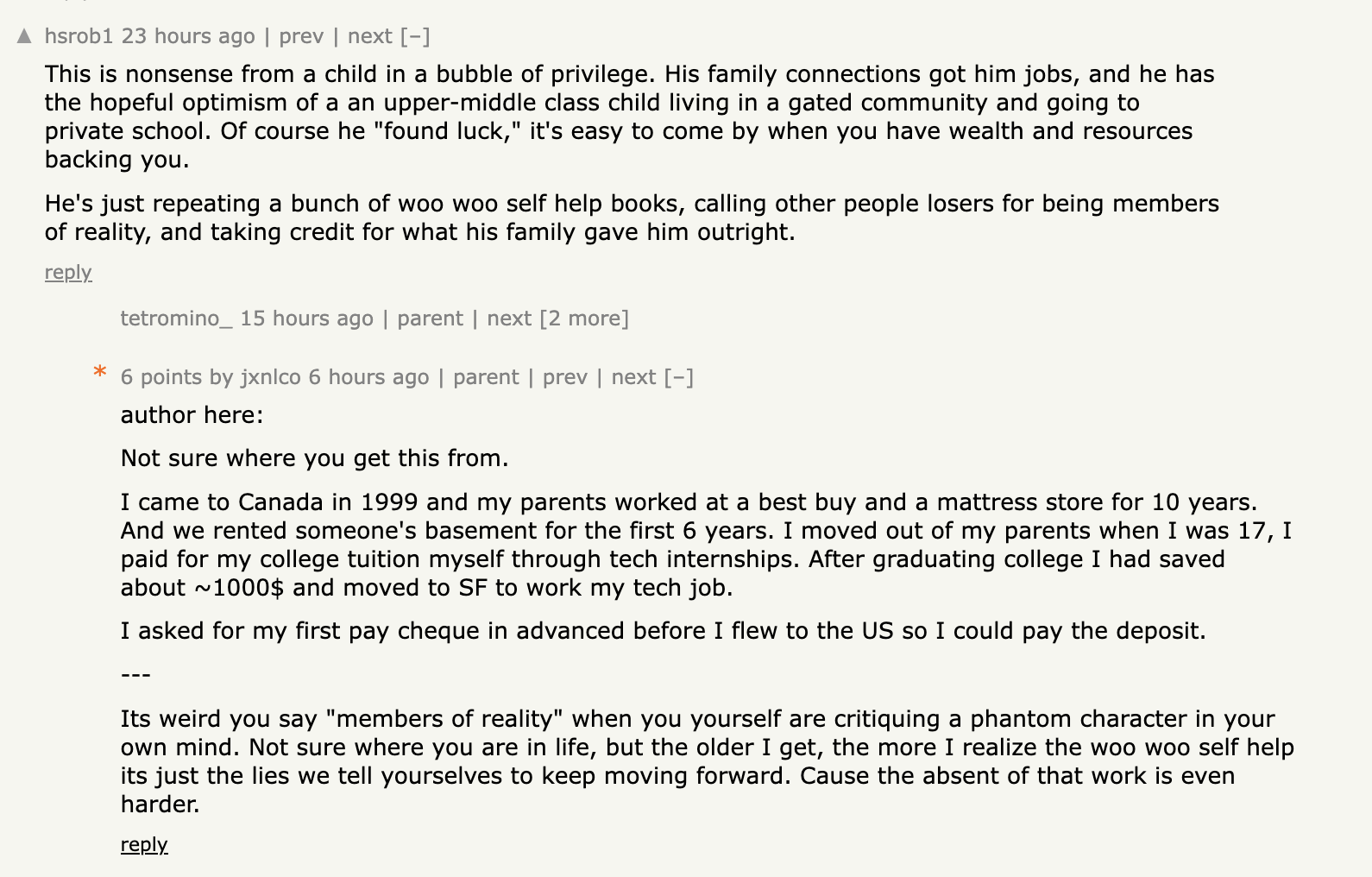Open jxnlco's user profile

coord(270,377)
